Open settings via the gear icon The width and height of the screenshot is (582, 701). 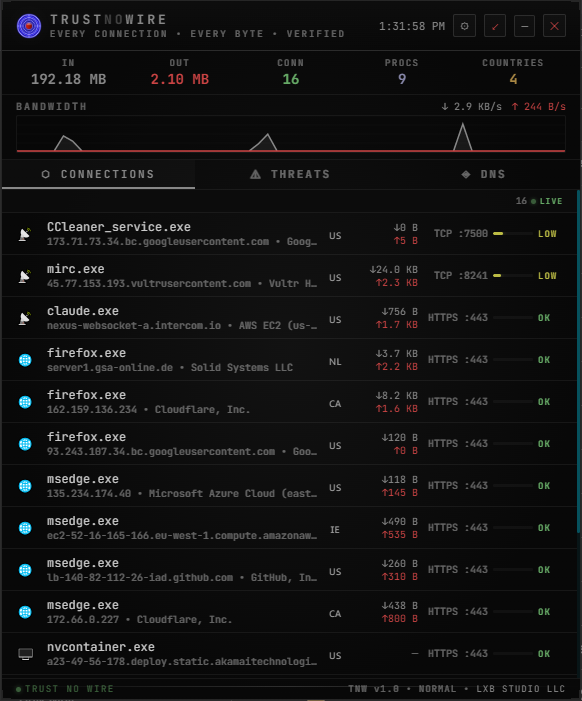[464, 26]
